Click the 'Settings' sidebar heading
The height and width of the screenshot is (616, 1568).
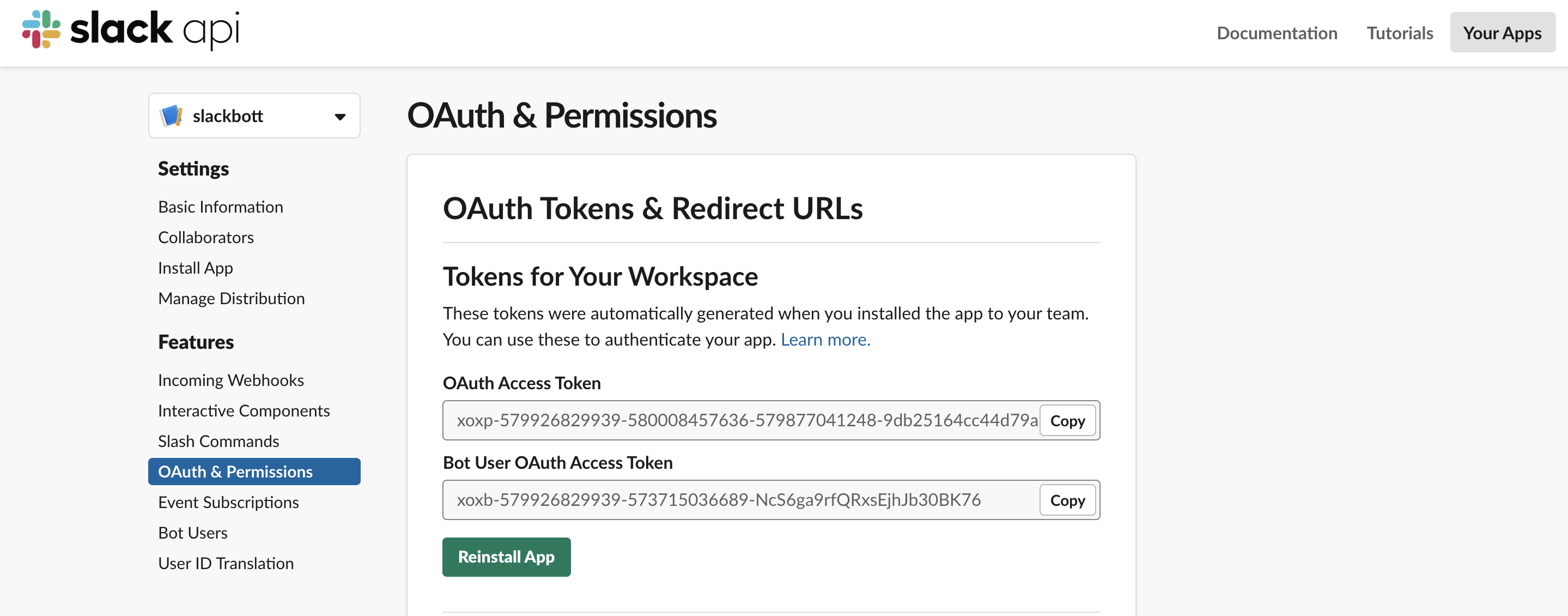click(193, 169)
